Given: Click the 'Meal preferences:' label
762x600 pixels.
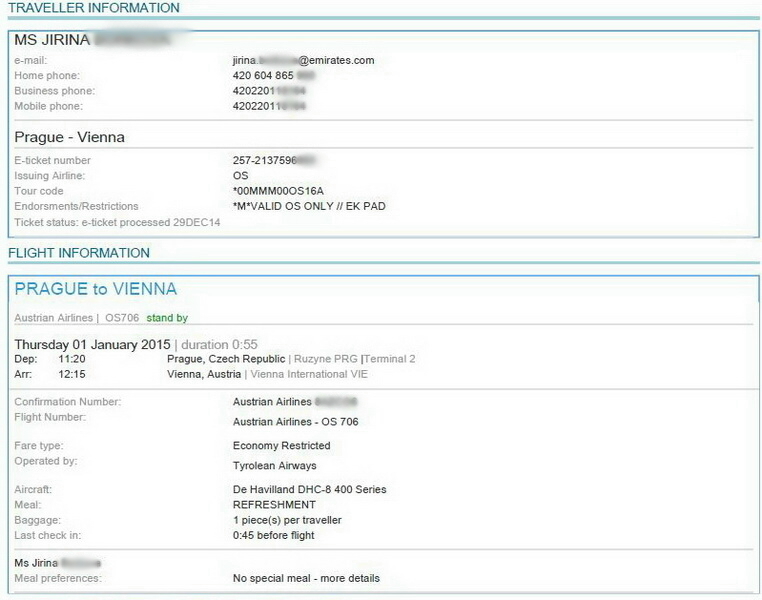Looking at the screenshot, I should (58, 578).
